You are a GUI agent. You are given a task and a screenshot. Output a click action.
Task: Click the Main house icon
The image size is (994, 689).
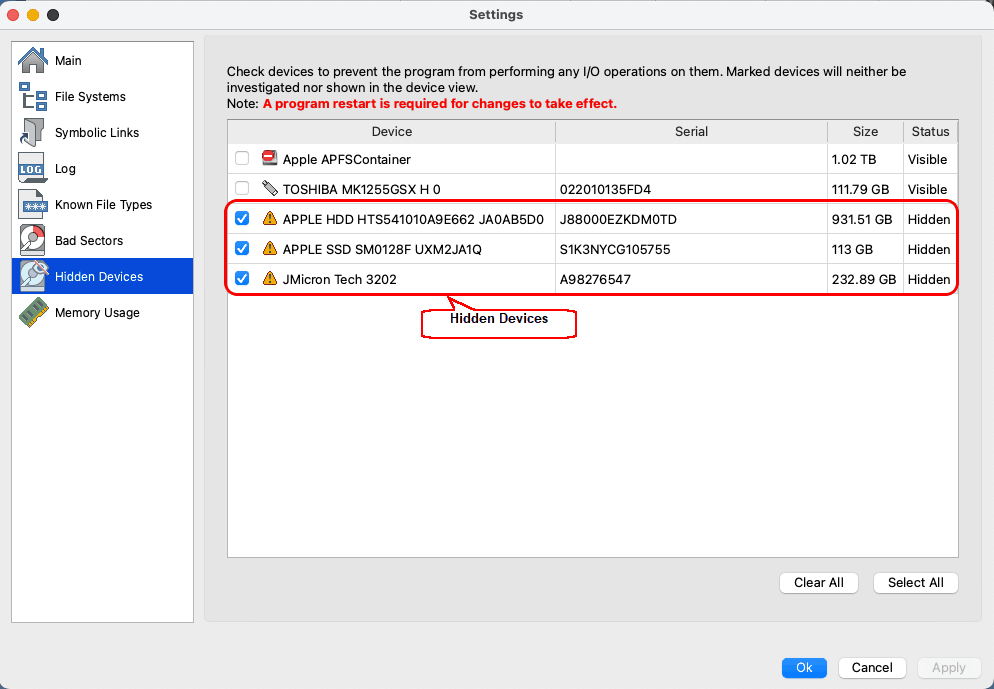pyautogui.click(x=32, y=60)
